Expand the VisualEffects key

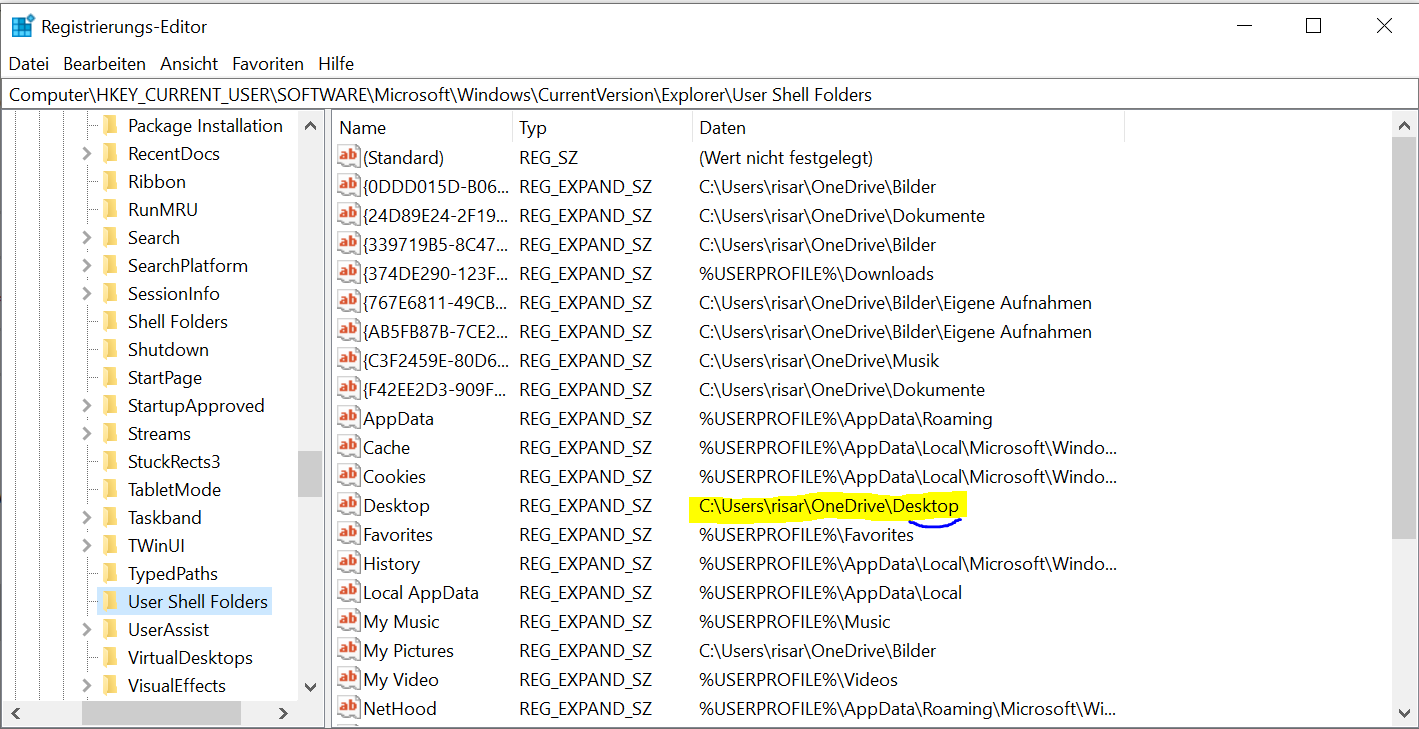click(x=86, y=686)
